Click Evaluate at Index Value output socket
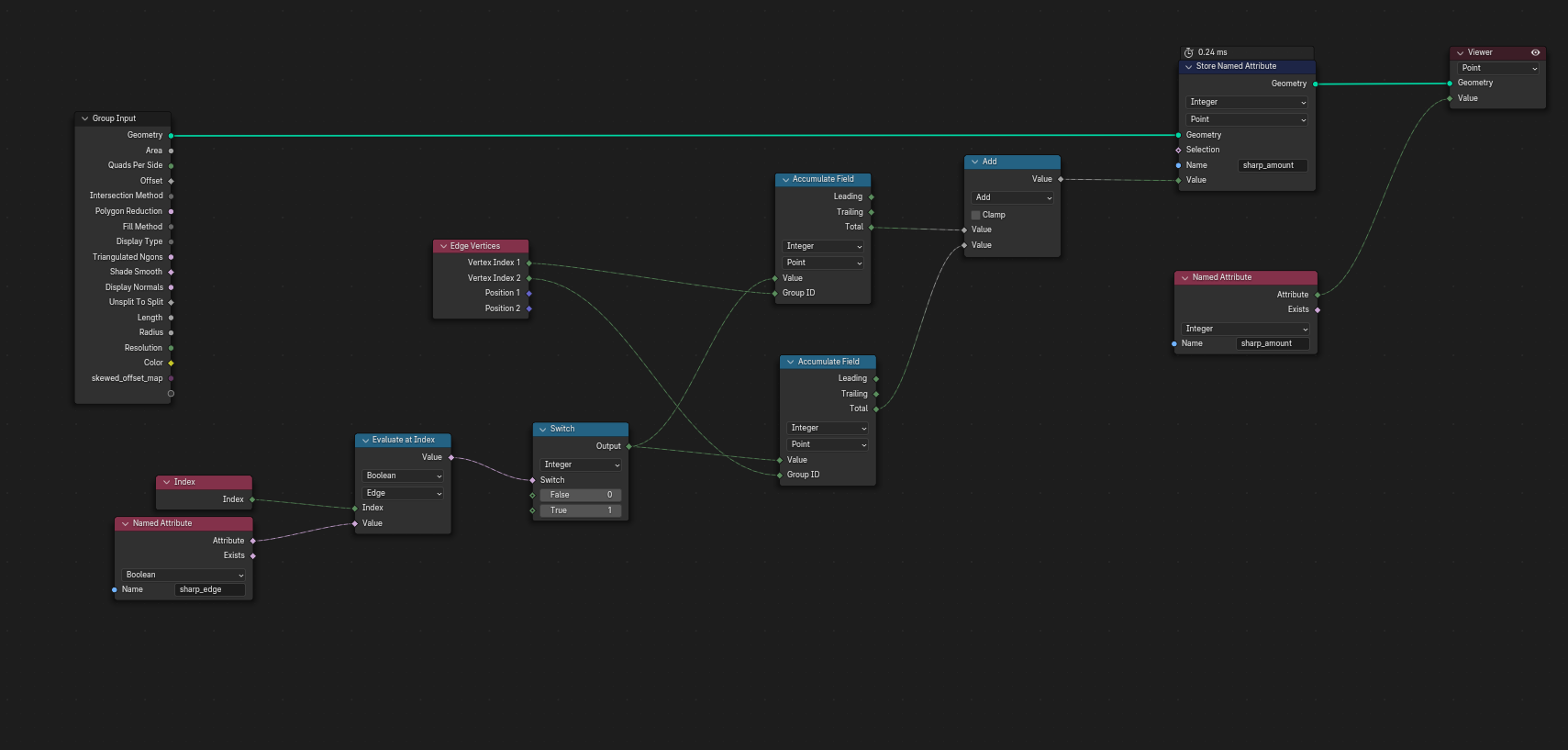Screen dimensions: 1568x750 click(451, 457)
